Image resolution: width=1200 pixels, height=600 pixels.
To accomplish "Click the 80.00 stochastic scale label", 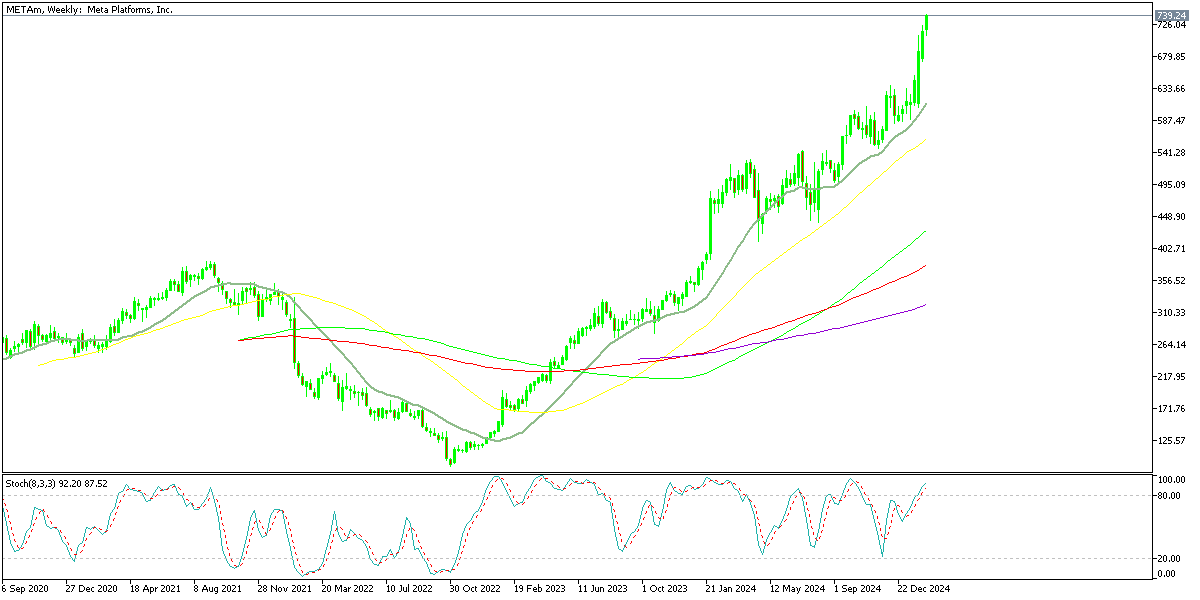I will pos(1170,496).
